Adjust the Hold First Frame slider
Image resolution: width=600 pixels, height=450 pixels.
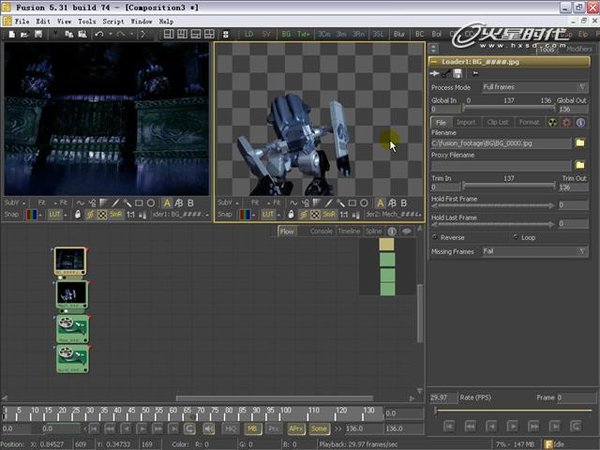coord(493,205)
